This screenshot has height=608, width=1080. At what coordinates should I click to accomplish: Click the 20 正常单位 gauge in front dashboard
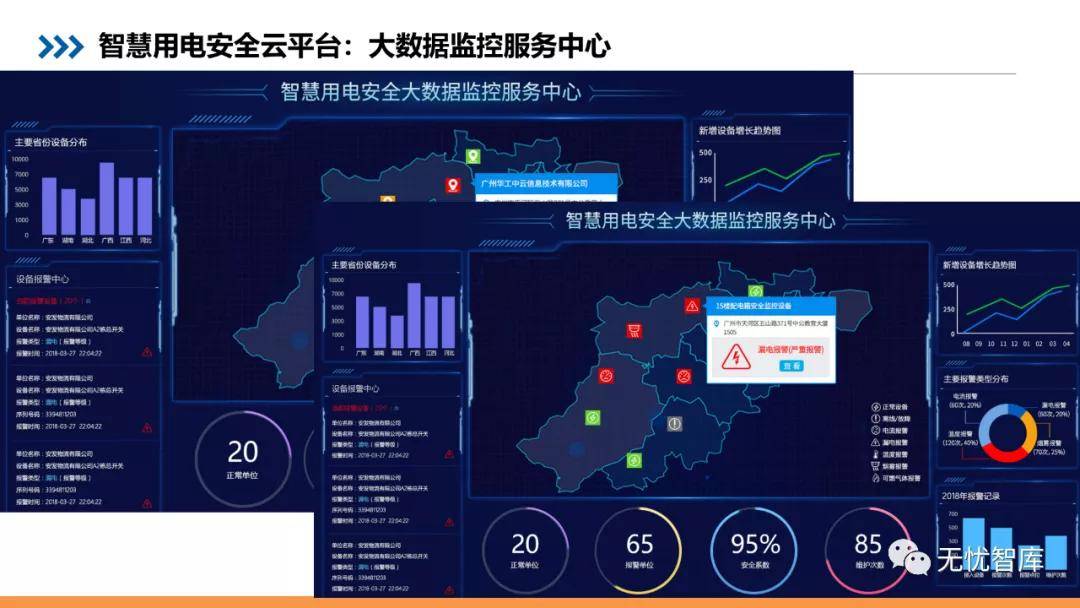pyautogui.click(x=525, y=548)
